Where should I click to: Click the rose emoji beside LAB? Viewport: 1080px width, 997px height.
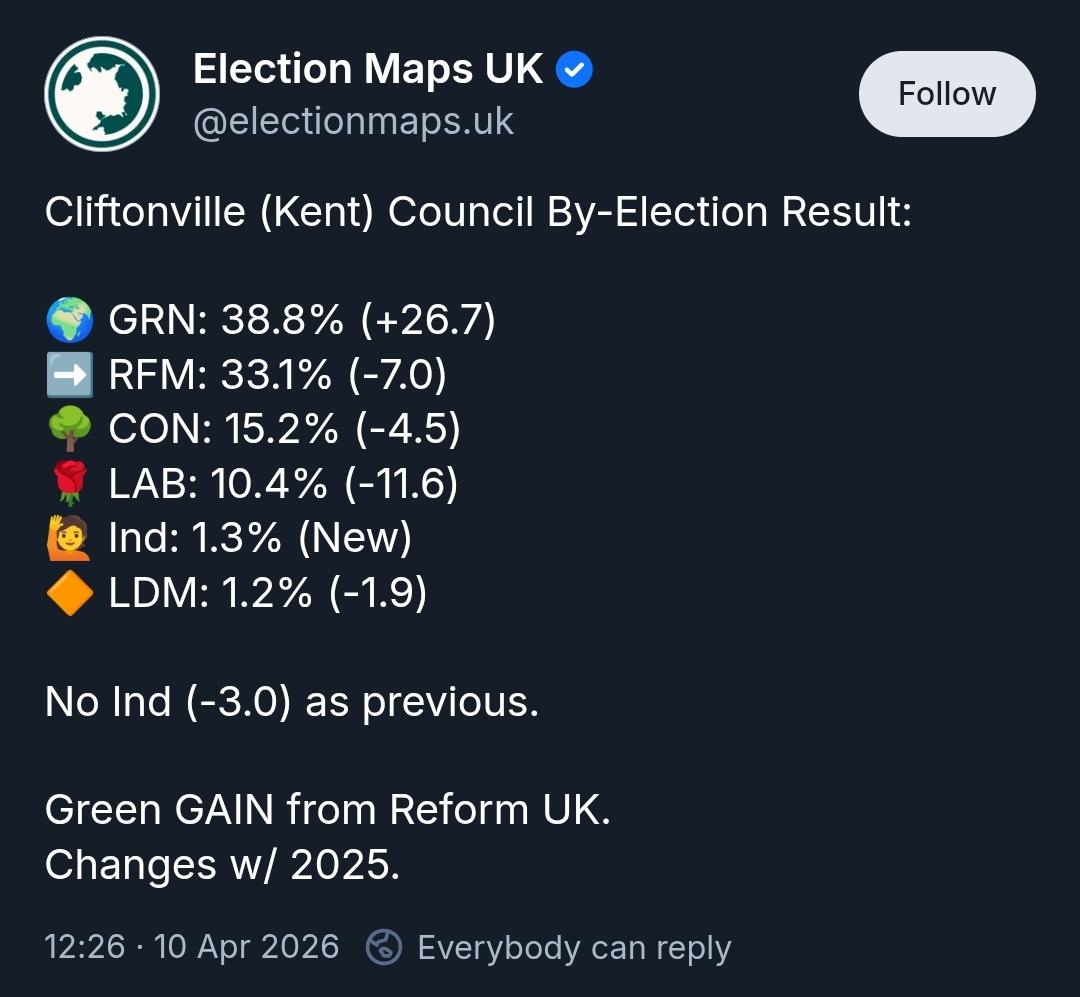(x=70, y=483)
